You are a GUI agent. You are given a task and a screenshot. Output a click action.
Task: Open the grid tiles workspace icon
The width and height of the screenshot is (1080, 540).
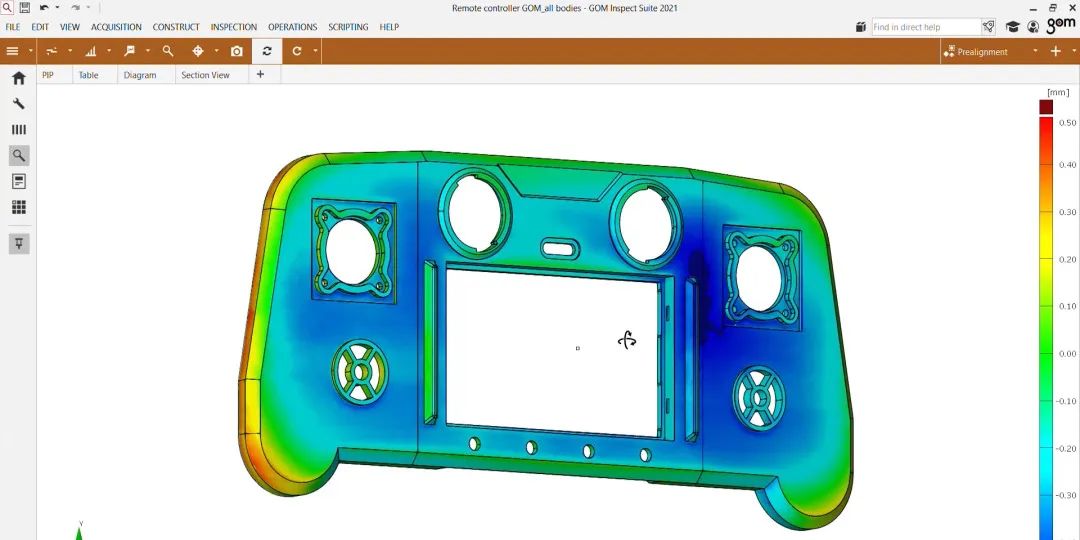[x=19, y=207]
